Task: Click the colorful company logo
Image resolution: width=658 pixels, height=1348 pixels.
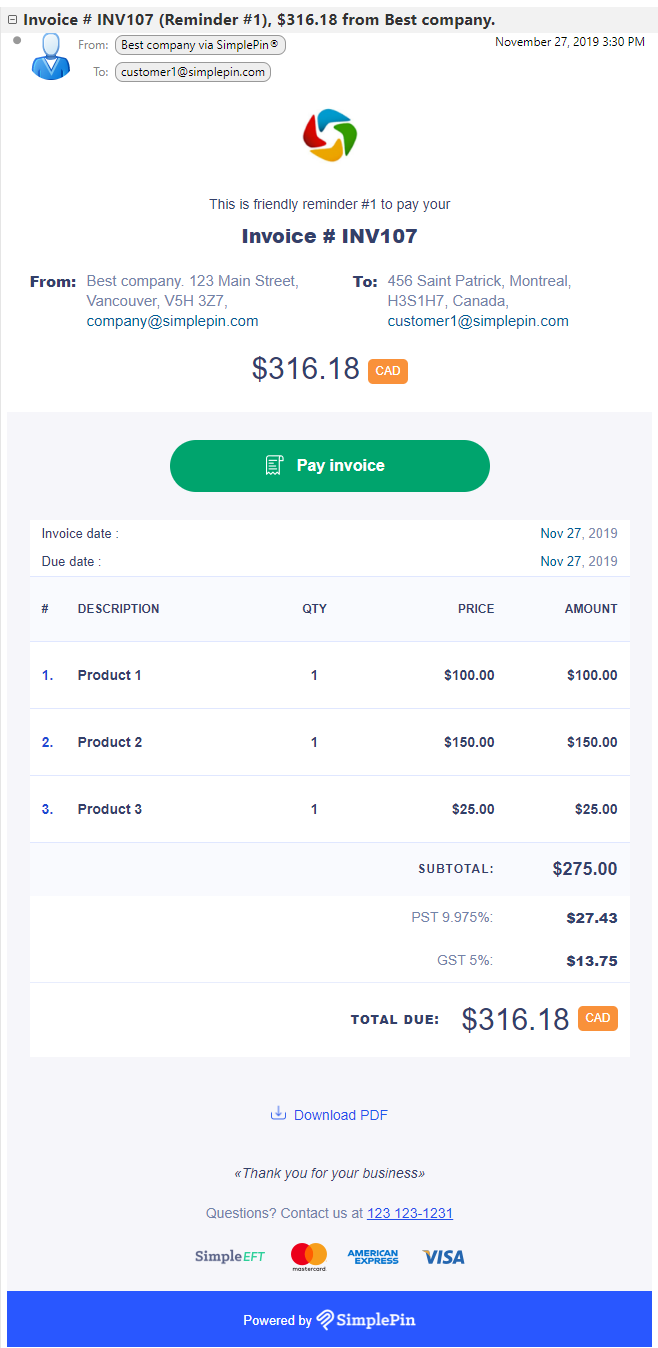Action: click(330, 135)
